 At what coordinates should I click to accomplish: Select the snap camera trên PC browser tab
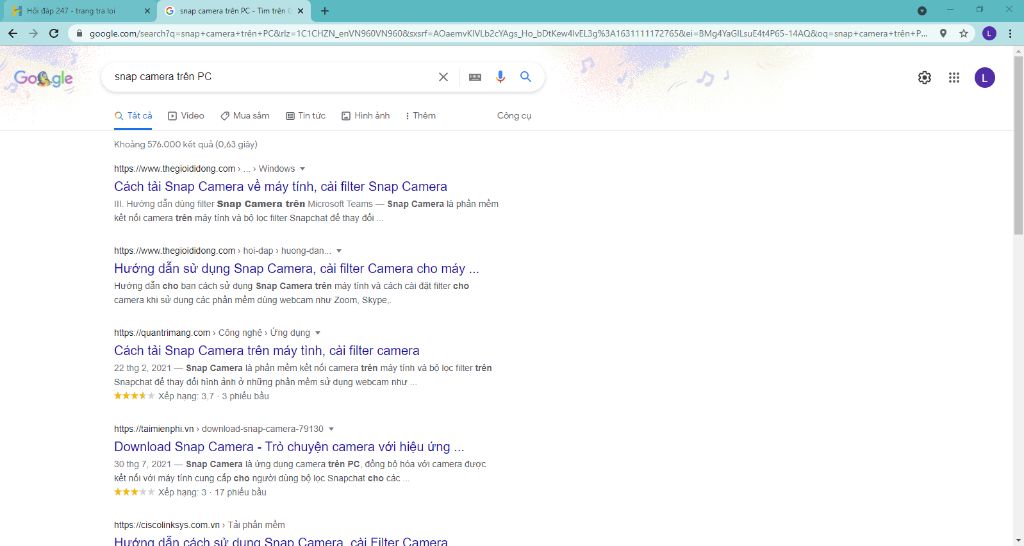click(x=235, y=11)
